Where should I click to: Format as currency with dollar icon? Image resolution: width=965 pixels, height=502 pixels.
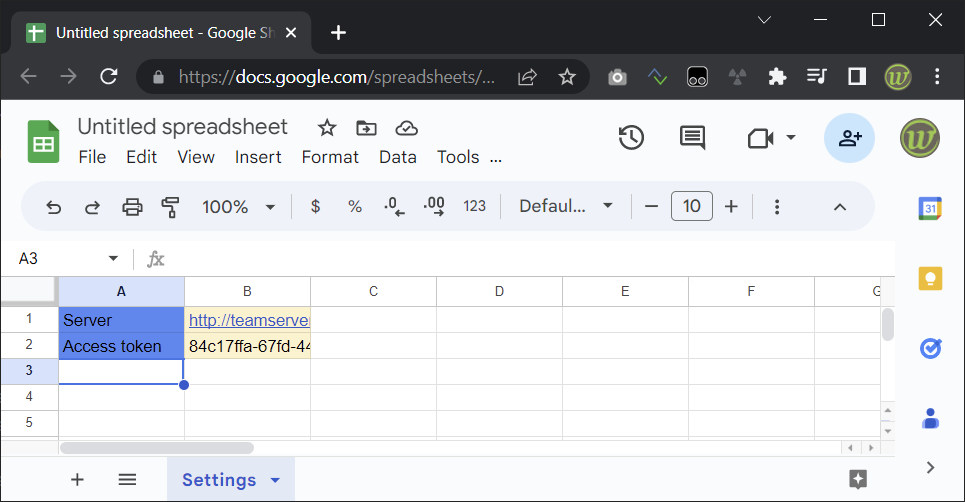[x=315, y=206]
